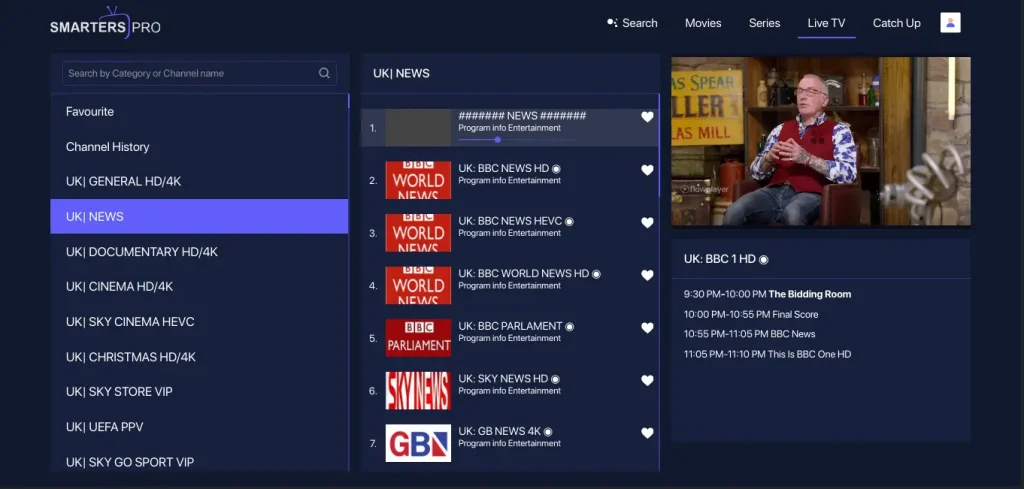The width and height of the screenshot is (1024, 489).
Task: Toggle favourite heart for BBC NEWS HEVC
Action: click(647, 223)
